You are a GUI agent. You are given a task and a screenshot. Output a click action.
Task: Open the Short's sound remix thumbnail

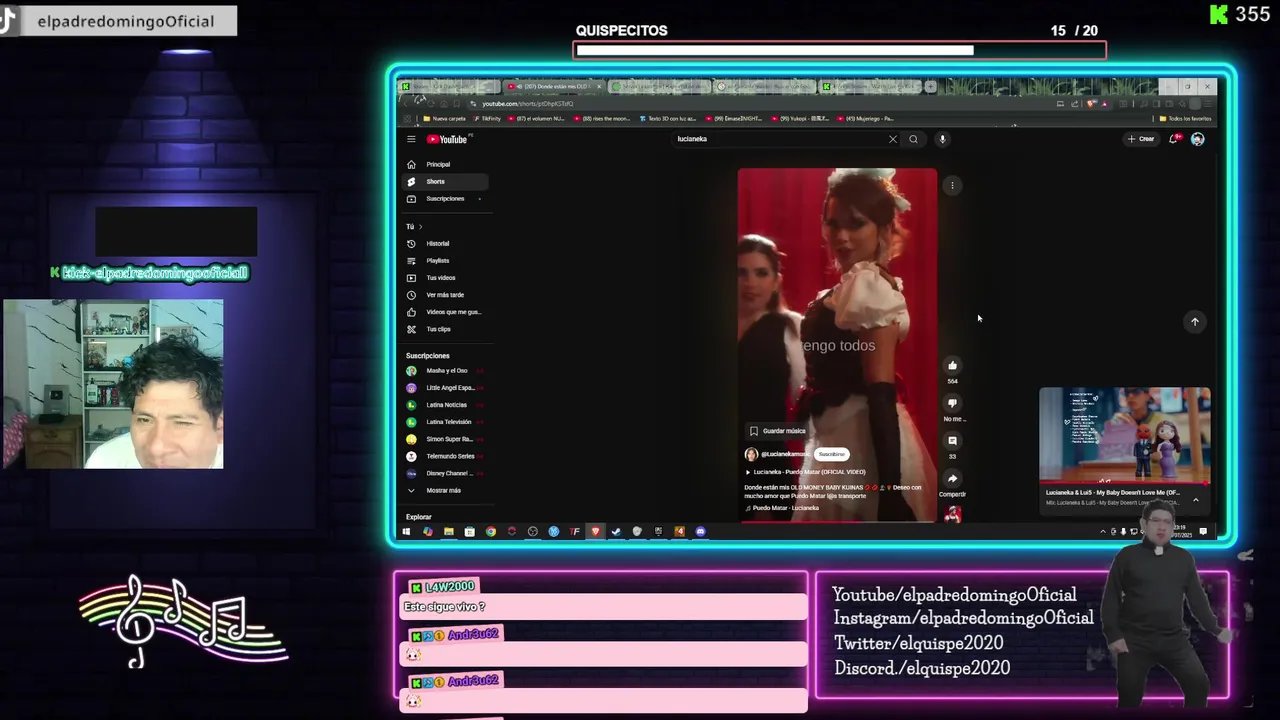(952, 514)
